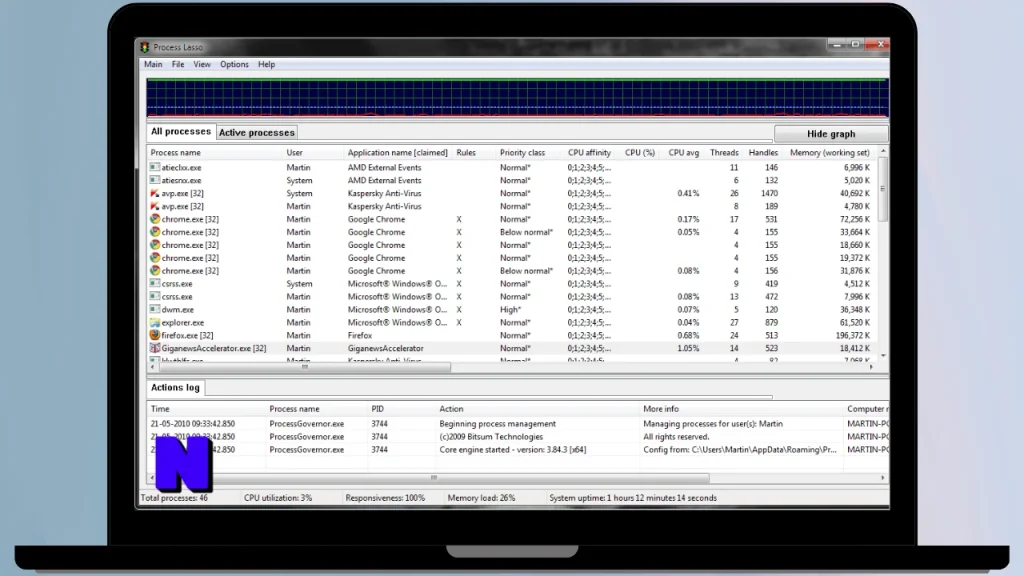Click CPU utilization: 3% status
Viewport: 1024px width, 576px height.
tap(278, 498)
